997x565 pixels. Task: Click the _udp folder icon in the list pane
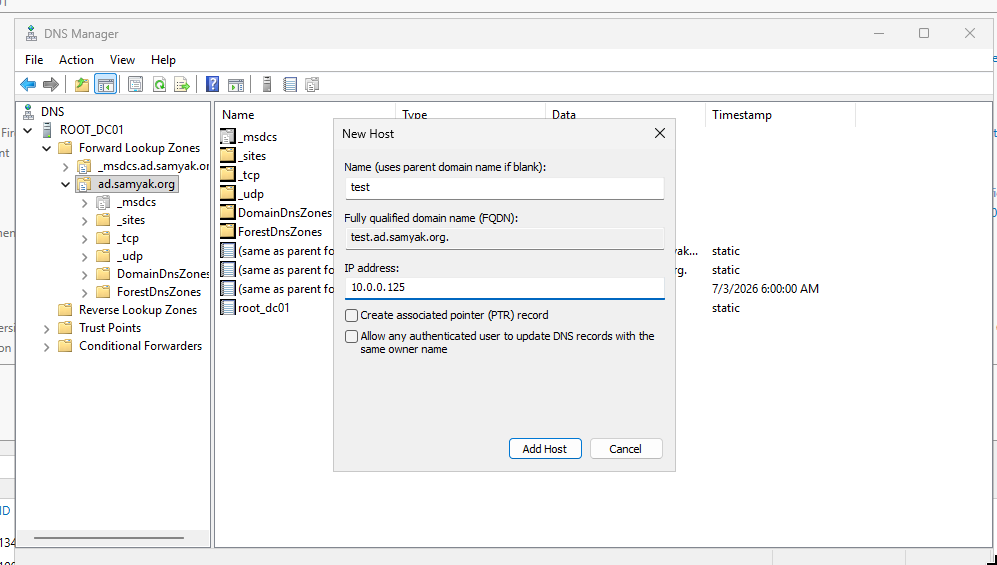tap(228, 194)
